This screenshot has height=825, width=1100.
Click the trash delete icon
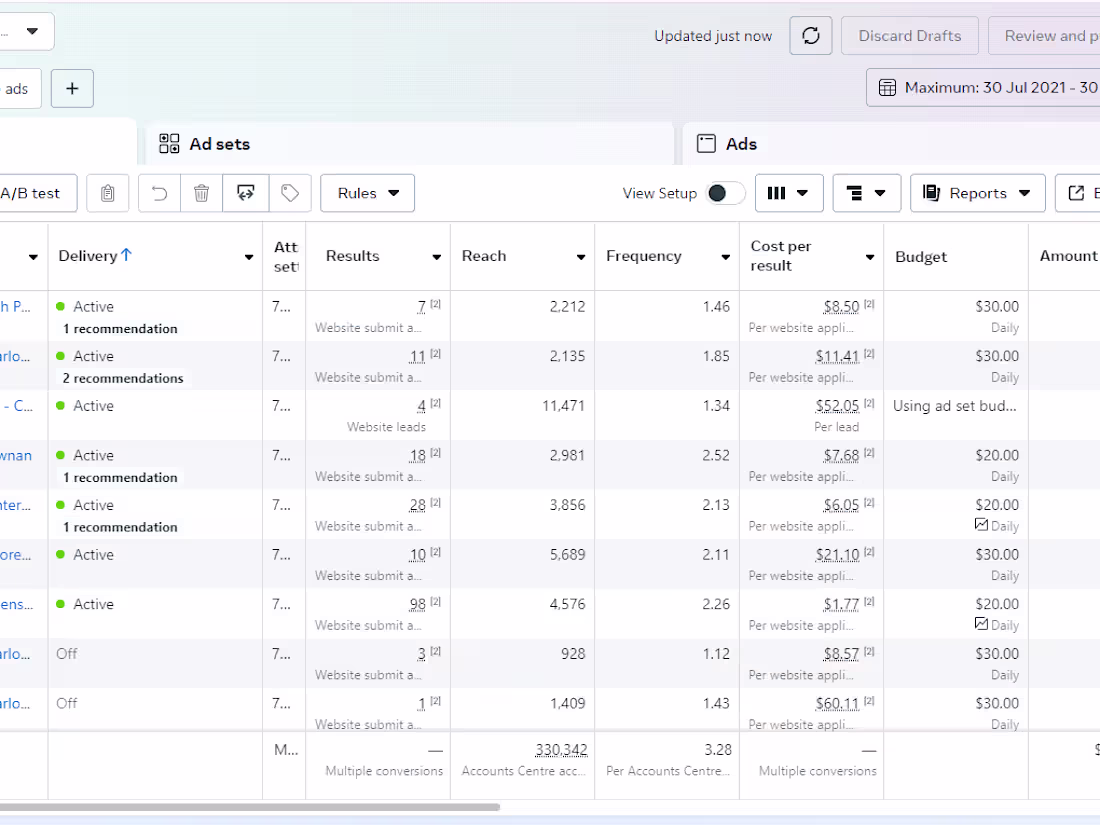pos(202,193)
